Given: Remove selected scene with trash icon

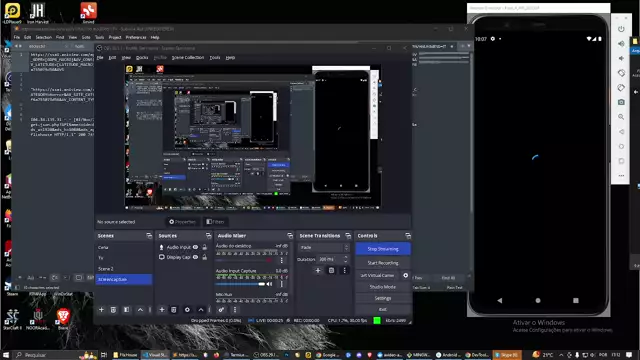Looking at the screenshot, I should [x=113, y=310].
